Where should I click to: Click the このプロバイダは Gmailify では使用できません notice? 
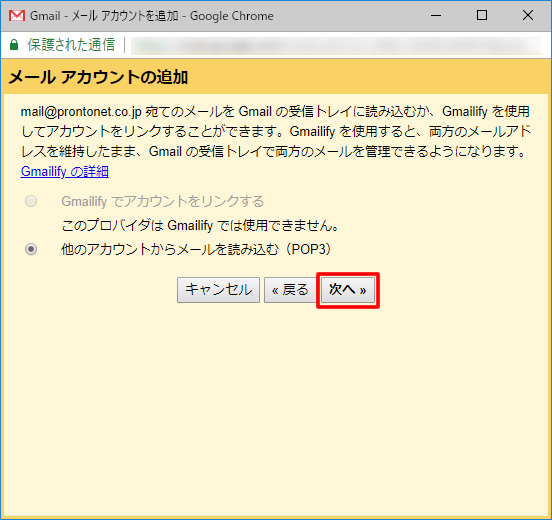click(x=200, y=225)
